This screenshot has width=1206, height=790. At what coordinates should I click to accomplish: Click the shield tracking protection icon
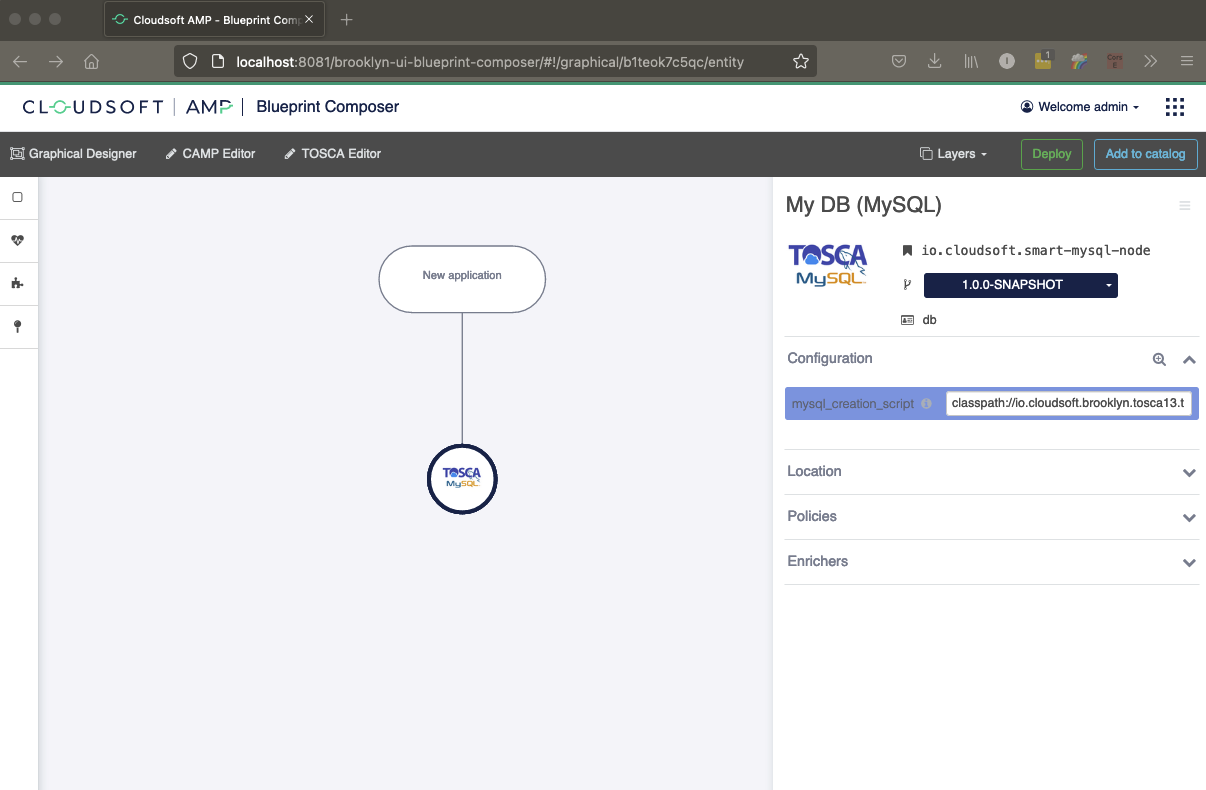(x=190, y=62)
